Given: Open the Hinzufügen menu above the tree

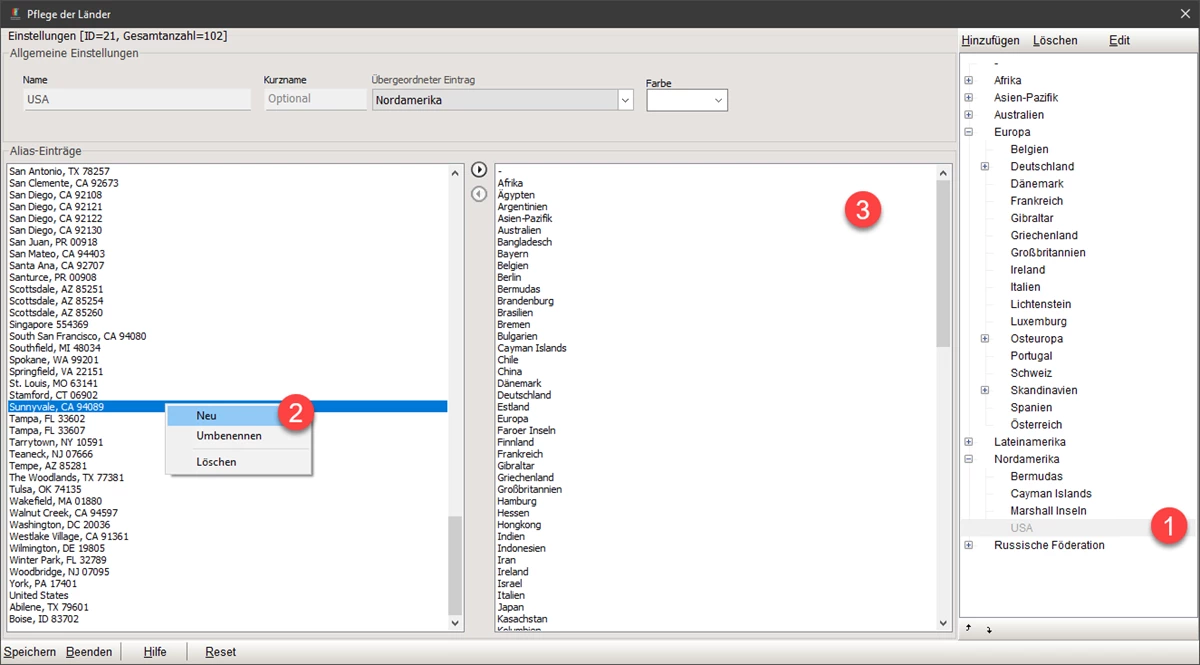Looking at the screenshot, I should point(990,41).
